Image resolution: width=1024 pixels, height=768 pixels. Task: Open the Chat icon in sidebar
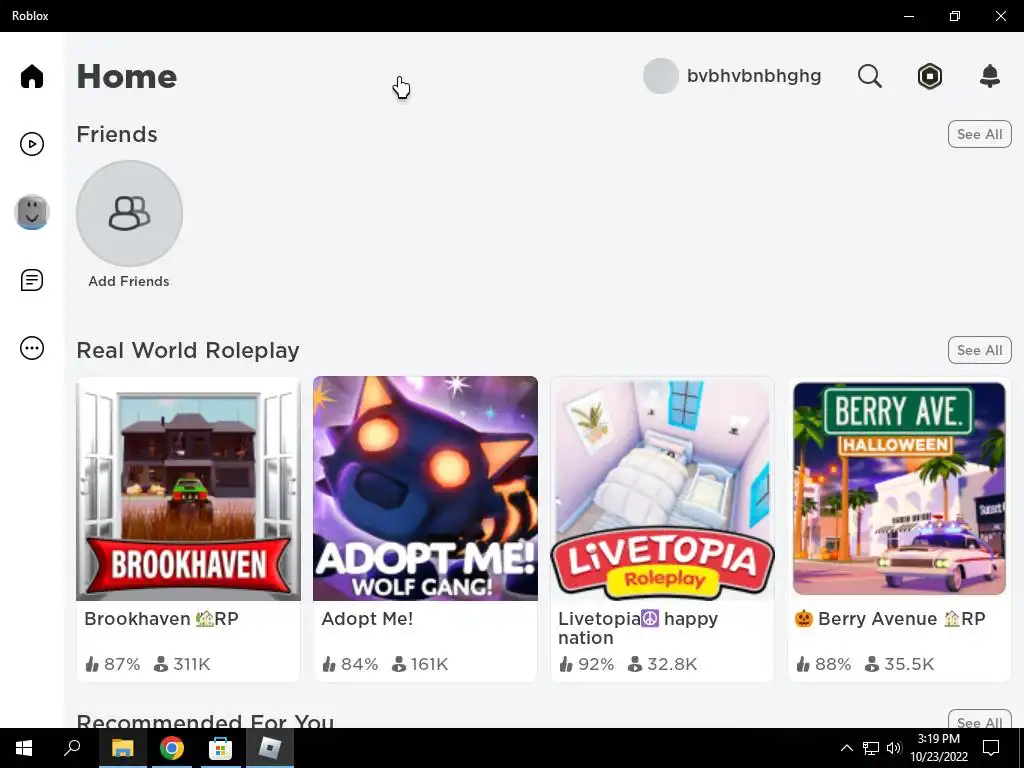[31, 280]
